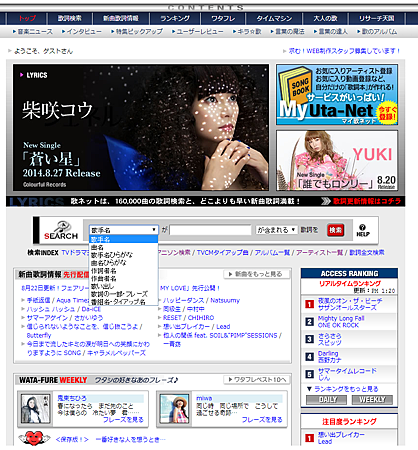Open the TVCMタイアップ曲 index link
This screenshot has width=418, height=450.
(223, 253)
